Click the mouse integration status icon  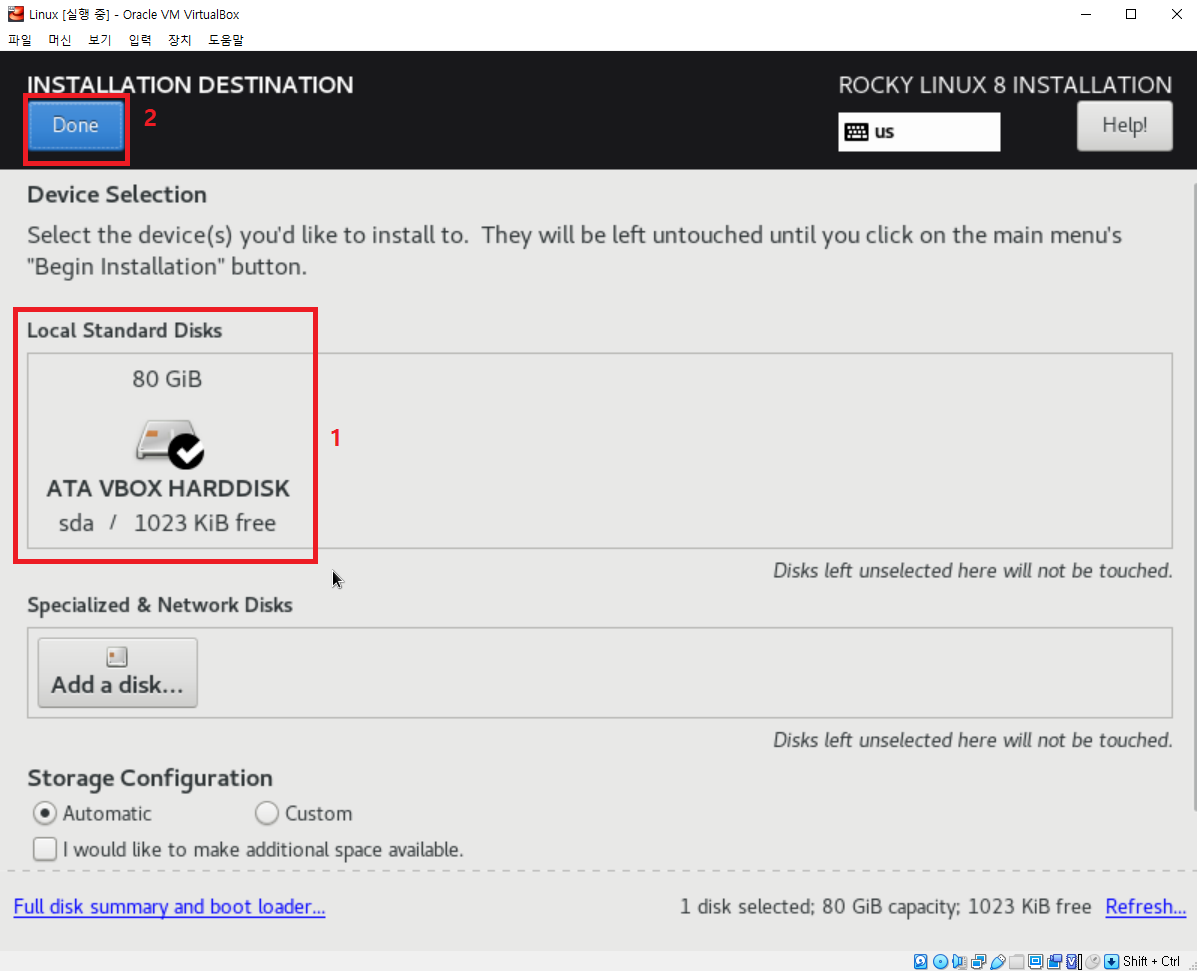coord(1093,961)
